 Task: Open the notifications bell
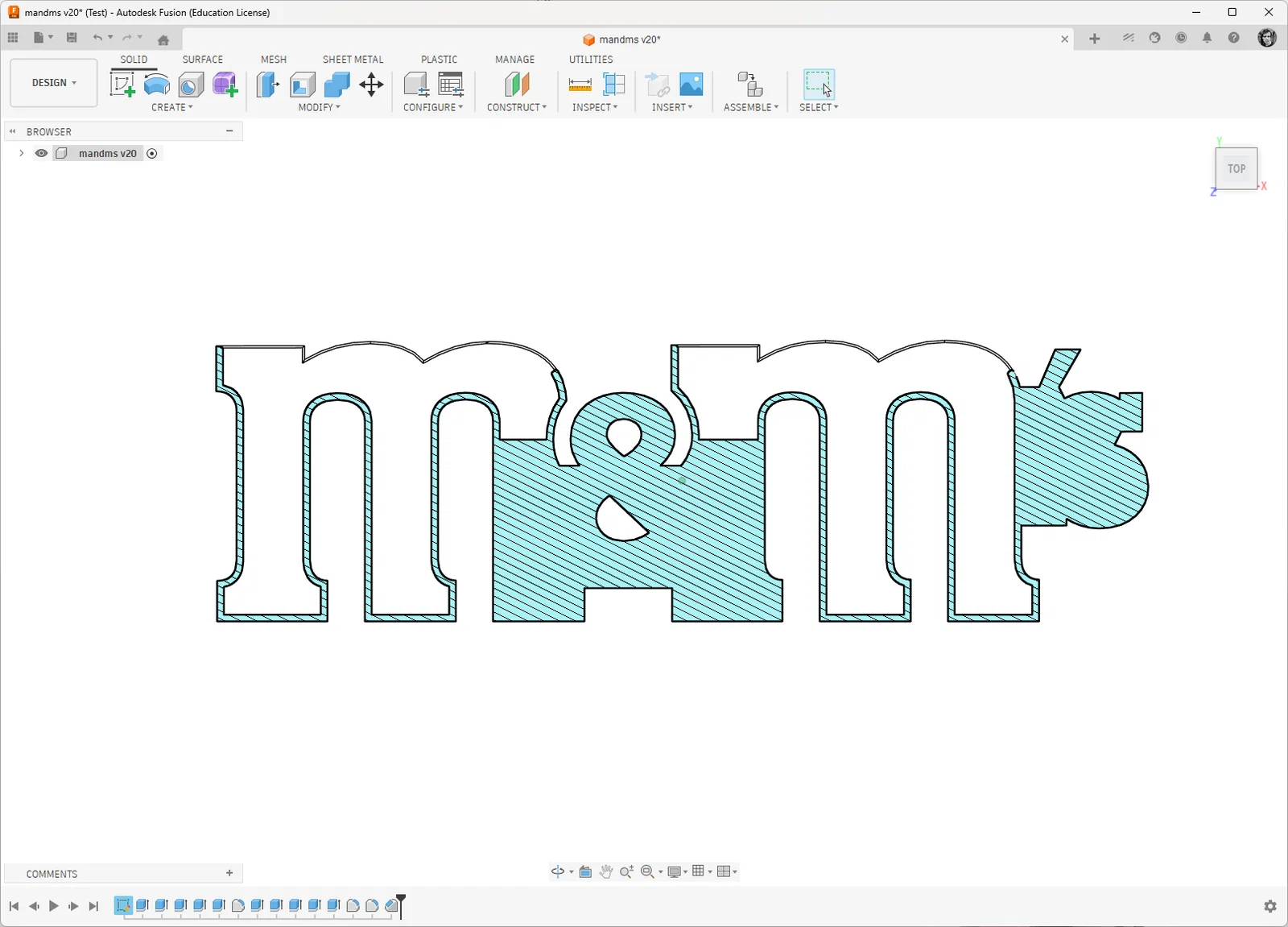click(x=1207, y=38)
